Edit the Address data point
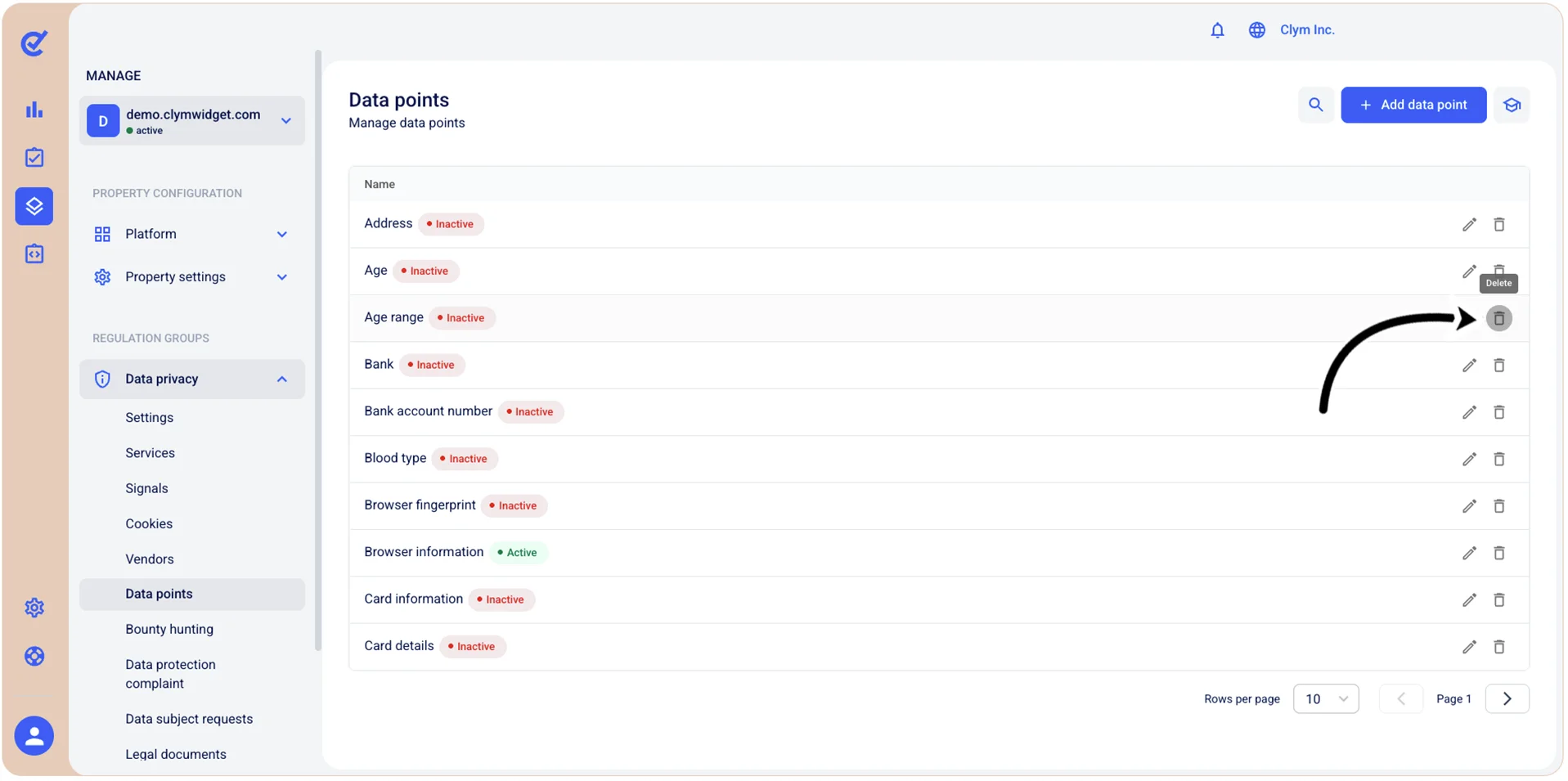The image size is (1568, 781). click(x=1469, y=224)
